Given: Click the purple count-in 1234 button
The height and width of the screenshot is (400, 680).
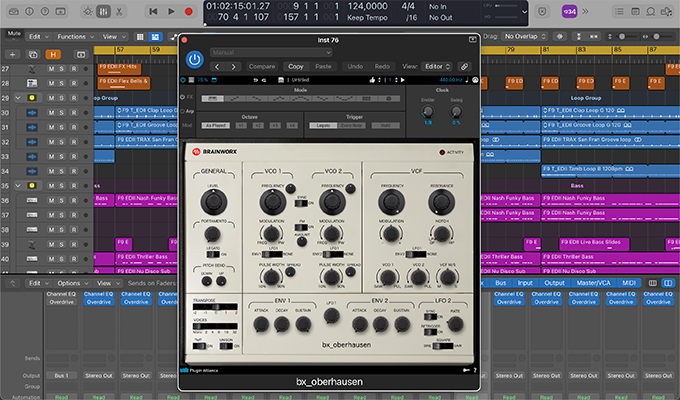Looking at the screenshot, I should [569, 12].
